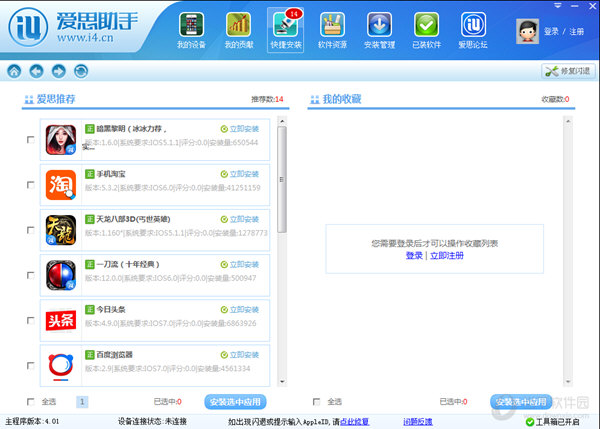The image size is (600, 429).
Task: Go to home with the house icon
Action: point(14,71)
